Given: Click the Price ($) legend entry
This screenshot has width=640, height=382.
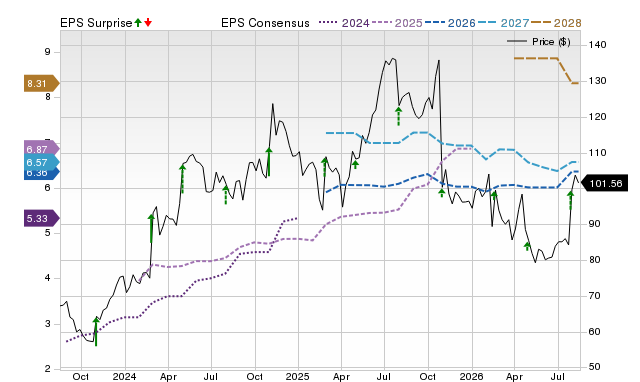Looking at the screenshot, I should tap(539, 42).
